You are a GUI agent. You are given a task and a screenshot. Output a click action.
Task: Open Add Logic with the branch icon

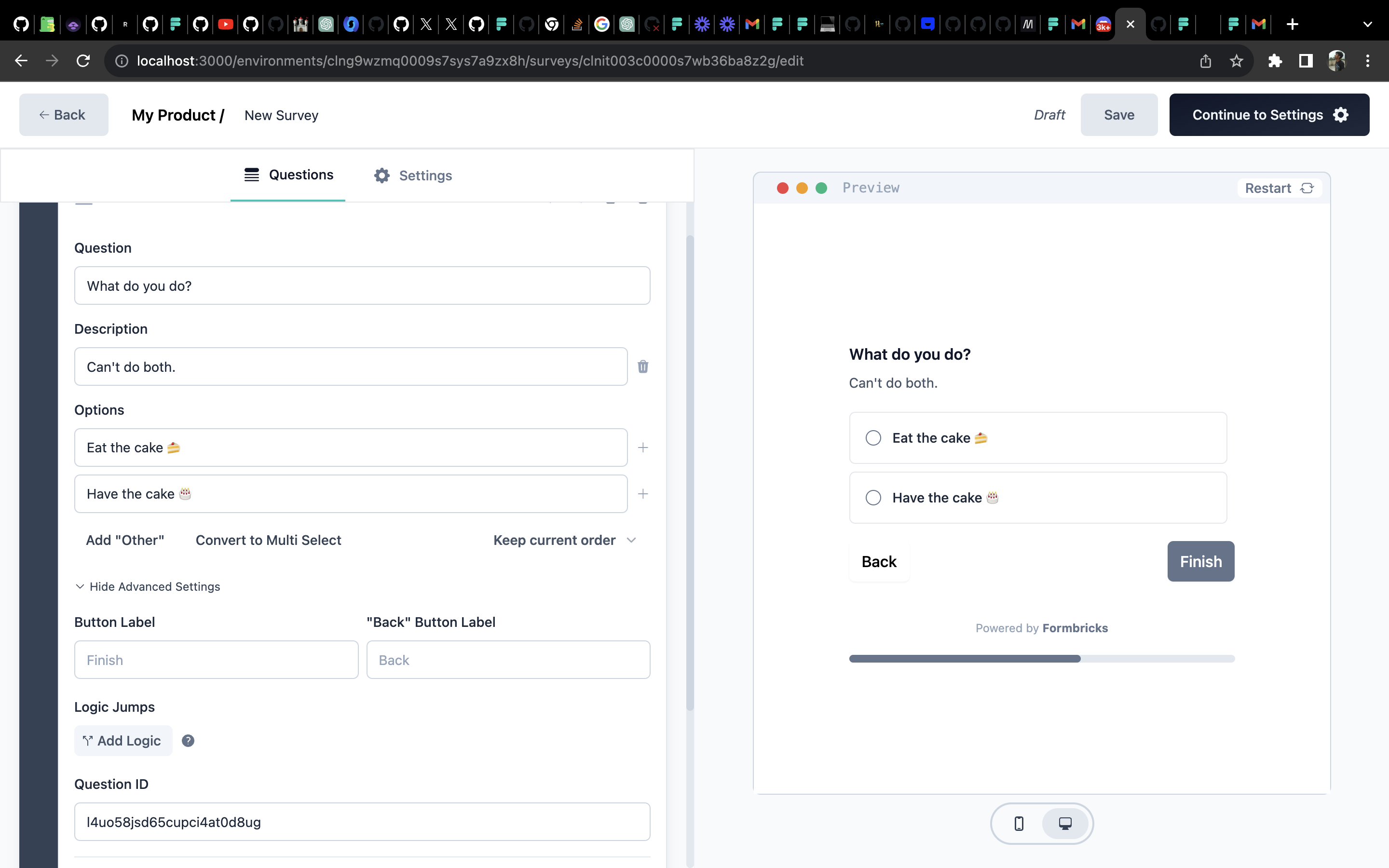pos(123,741)
